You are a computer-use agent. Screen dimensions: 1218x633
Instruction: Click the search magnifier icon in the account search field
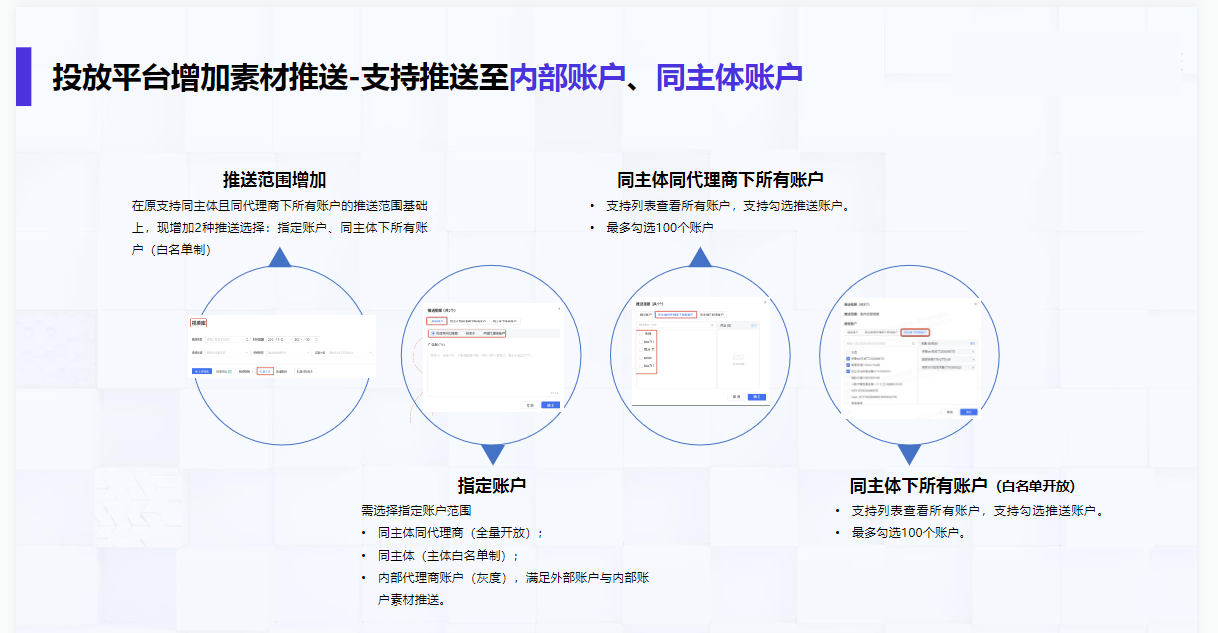[x=913, y=344]
